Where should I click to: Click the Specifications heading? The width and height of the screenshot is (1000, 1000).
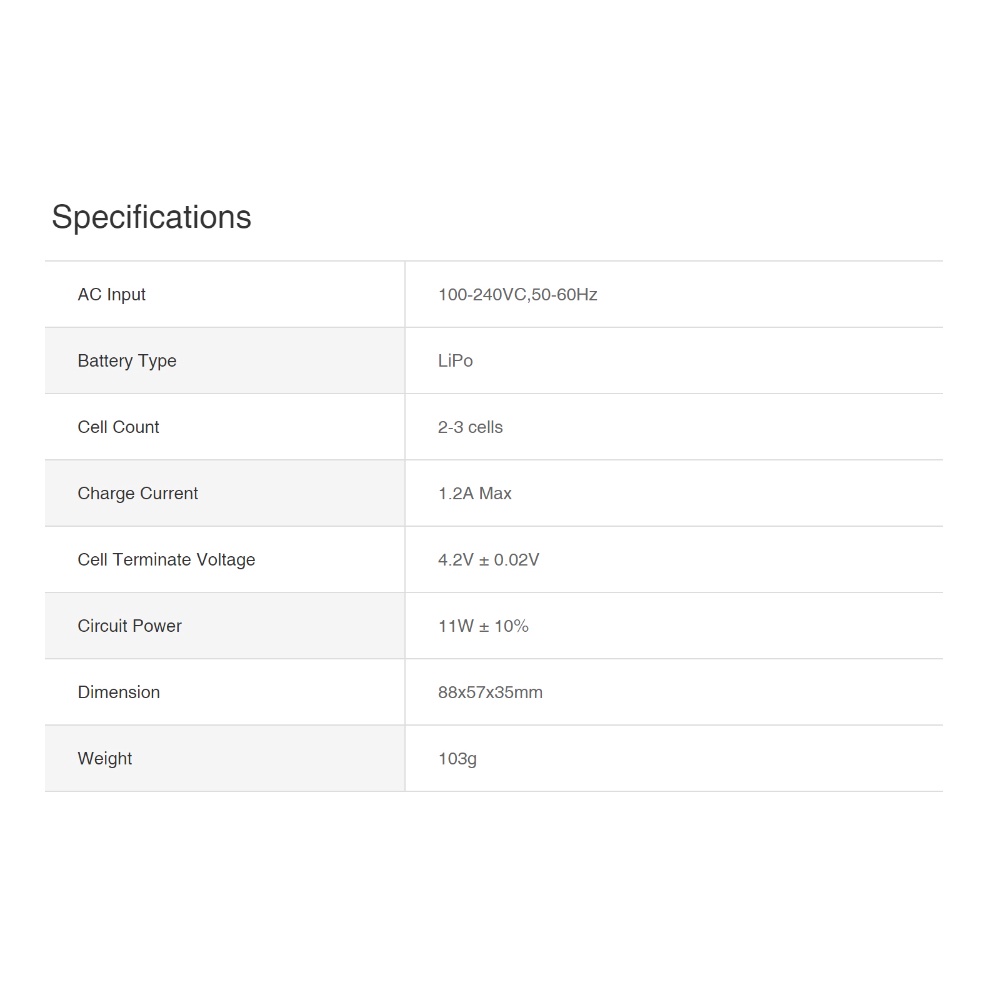click(x=151, y=217)
